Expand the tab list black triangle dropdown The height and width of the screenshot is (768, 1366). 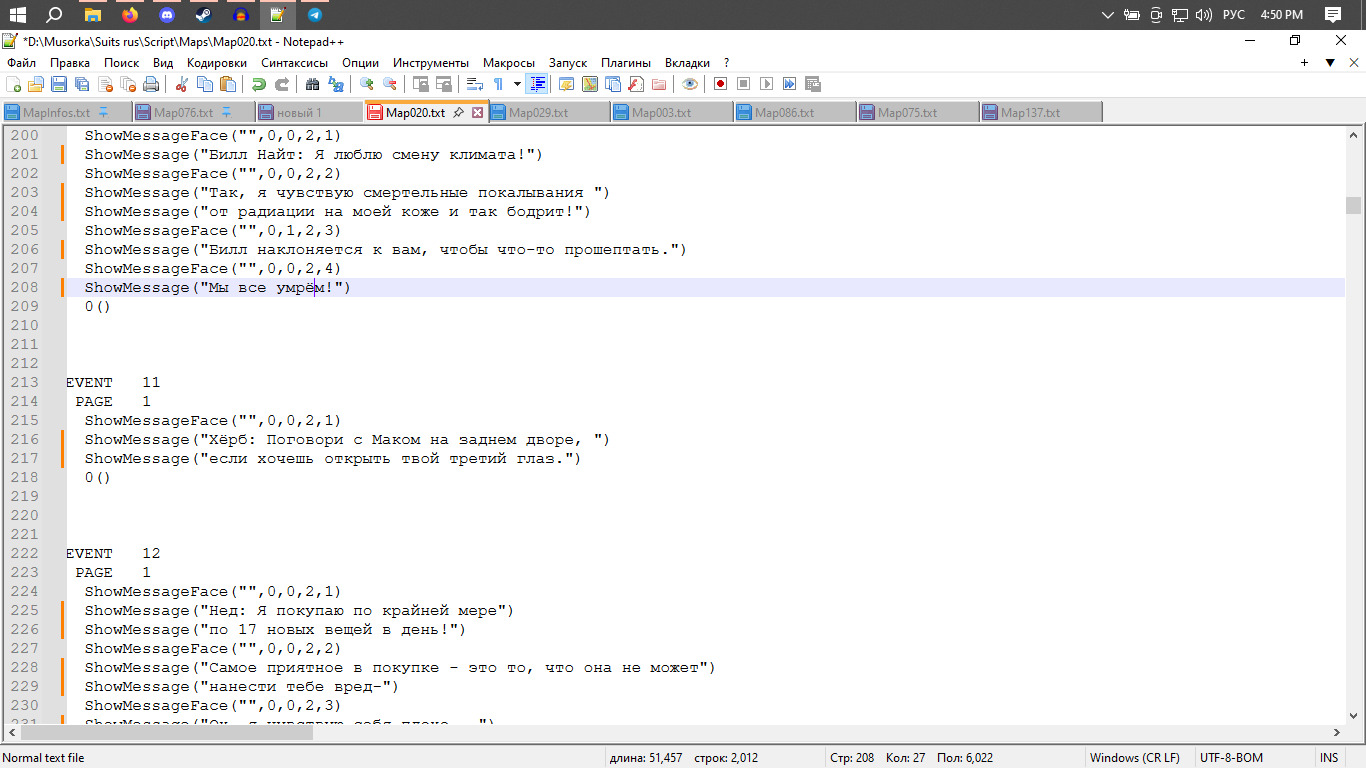pyautogui.click(x=1330, y=62)
